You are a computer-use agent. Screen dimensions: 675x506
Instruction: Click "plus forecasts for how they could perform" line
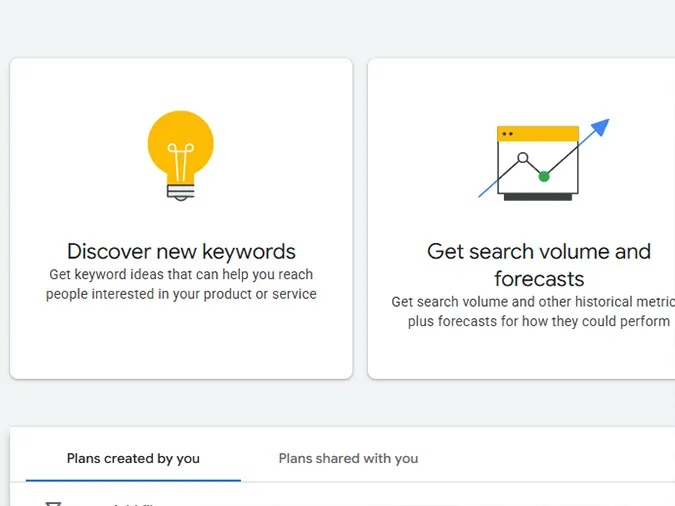point(539,322)
